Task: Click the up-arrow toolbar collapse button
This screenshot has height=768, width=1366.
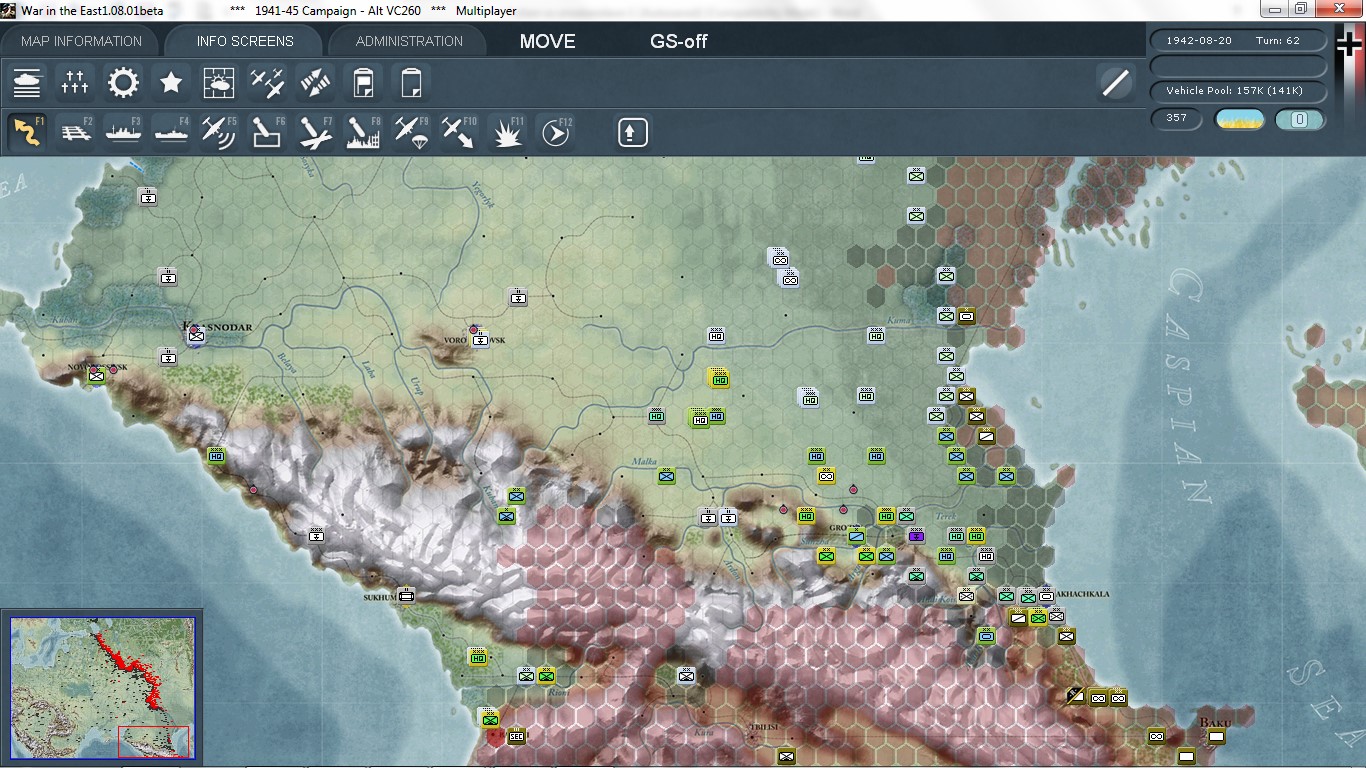Action: tap(632, 132)
